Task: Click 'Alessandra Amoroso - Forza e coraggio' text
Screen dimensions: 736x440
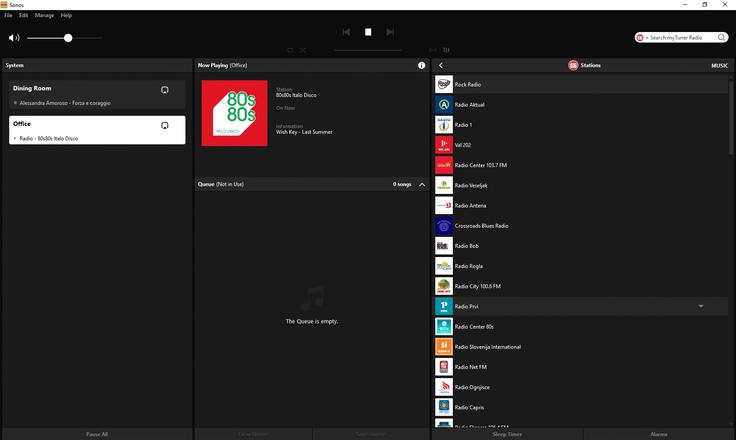Action: pyautogui.click(x=65, y=103)
